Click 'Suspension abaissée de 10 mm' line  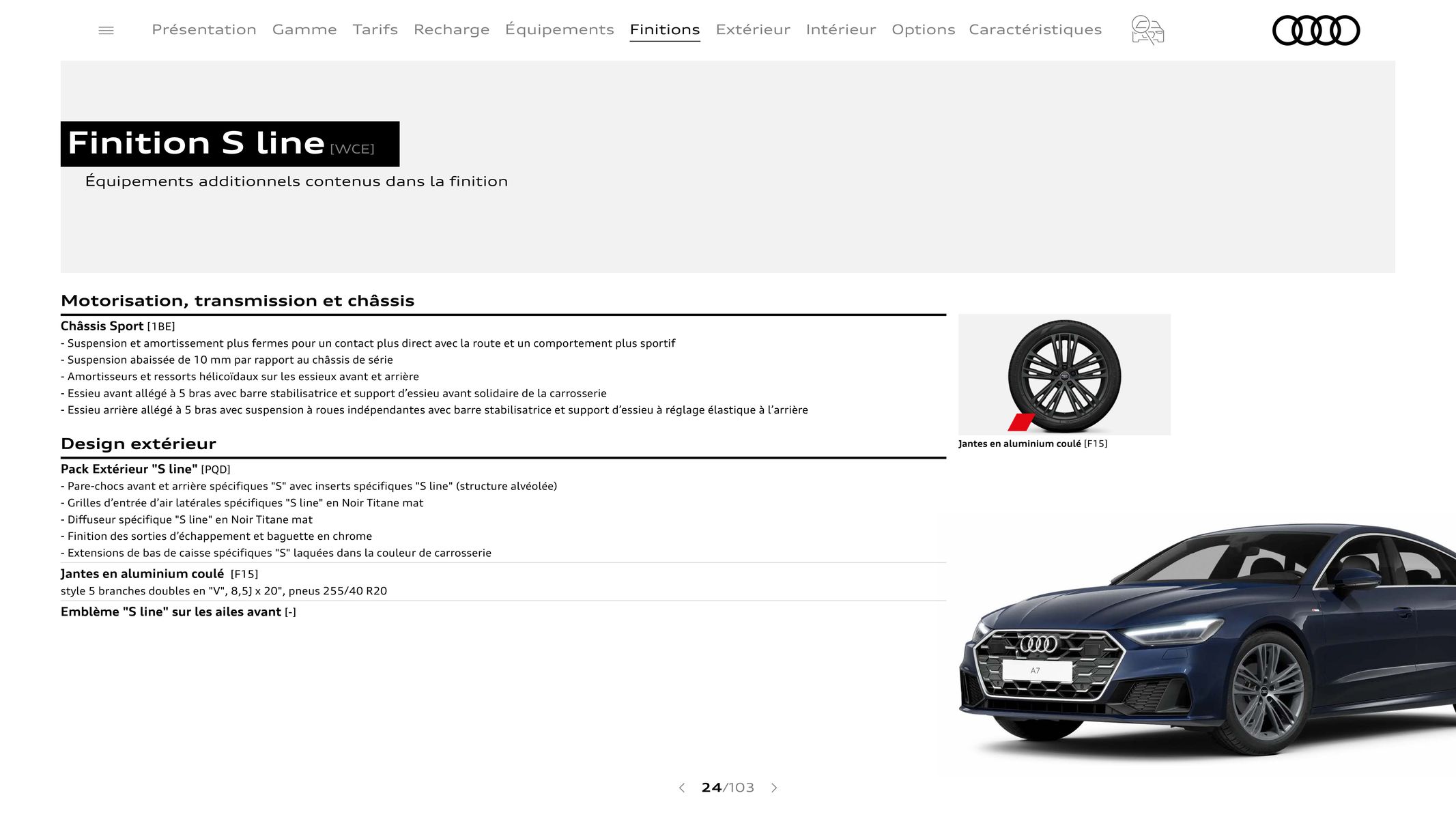pyautogui.click(x=227, y=360)
